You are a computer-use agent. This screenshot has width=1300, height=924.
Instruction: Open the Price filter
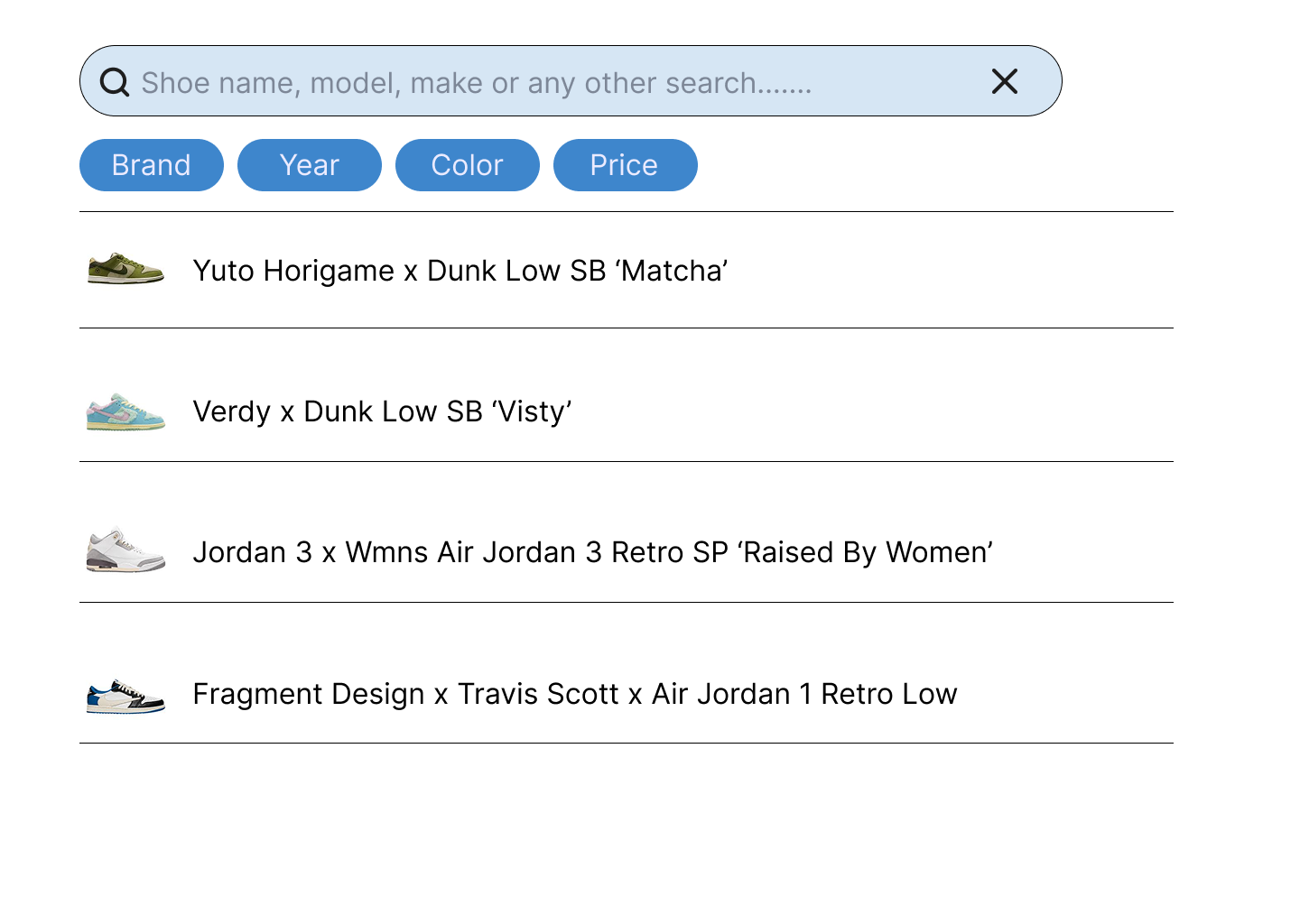pos(626,165)
